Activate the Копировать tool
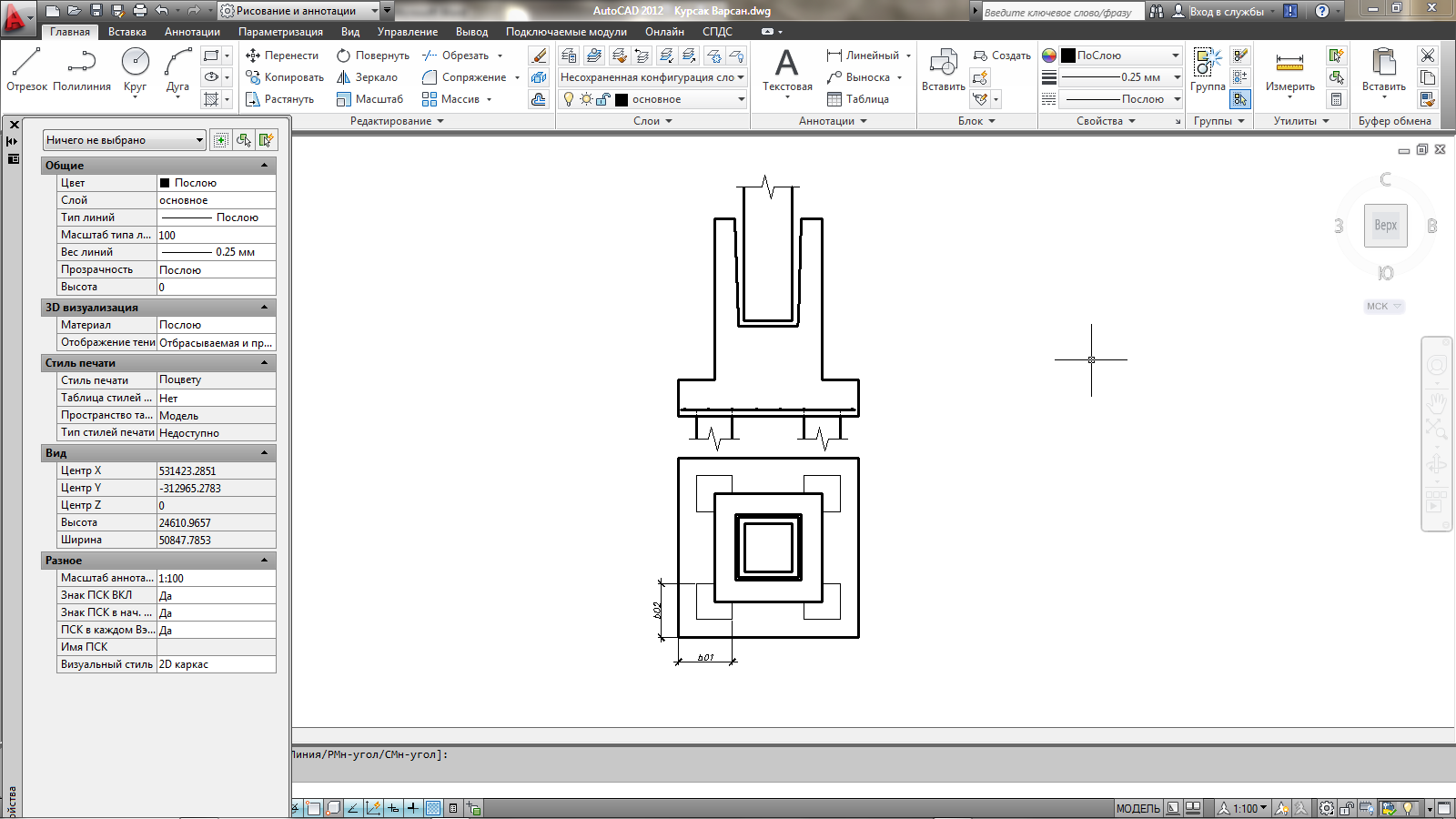The image size is (1456, 819). coord(285,77)
